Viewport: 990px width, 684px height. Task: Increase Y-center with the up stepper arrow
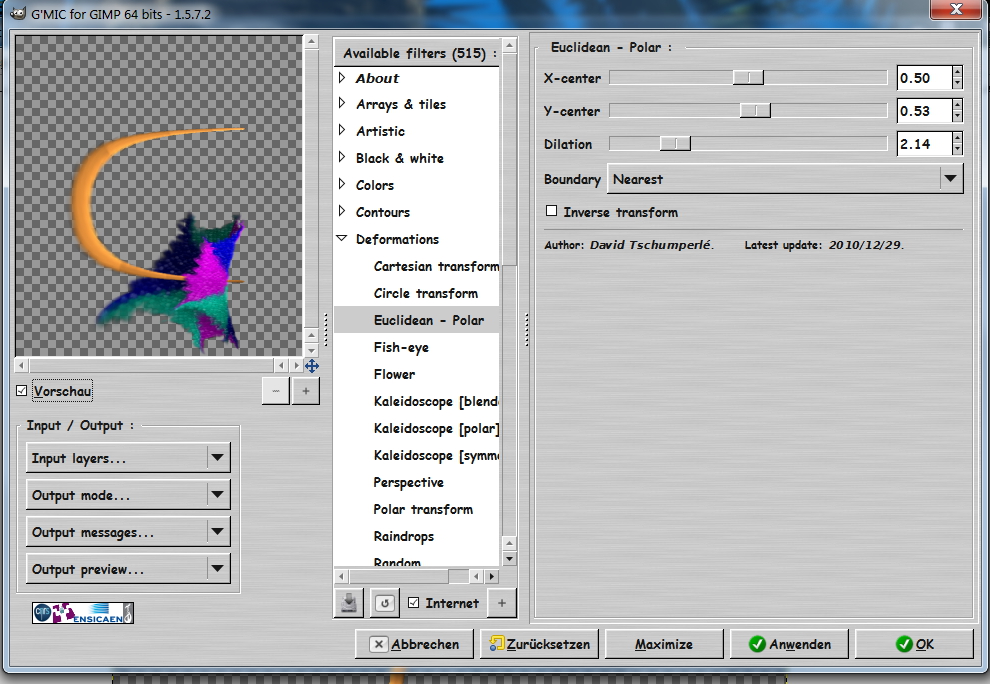[957, 105]
